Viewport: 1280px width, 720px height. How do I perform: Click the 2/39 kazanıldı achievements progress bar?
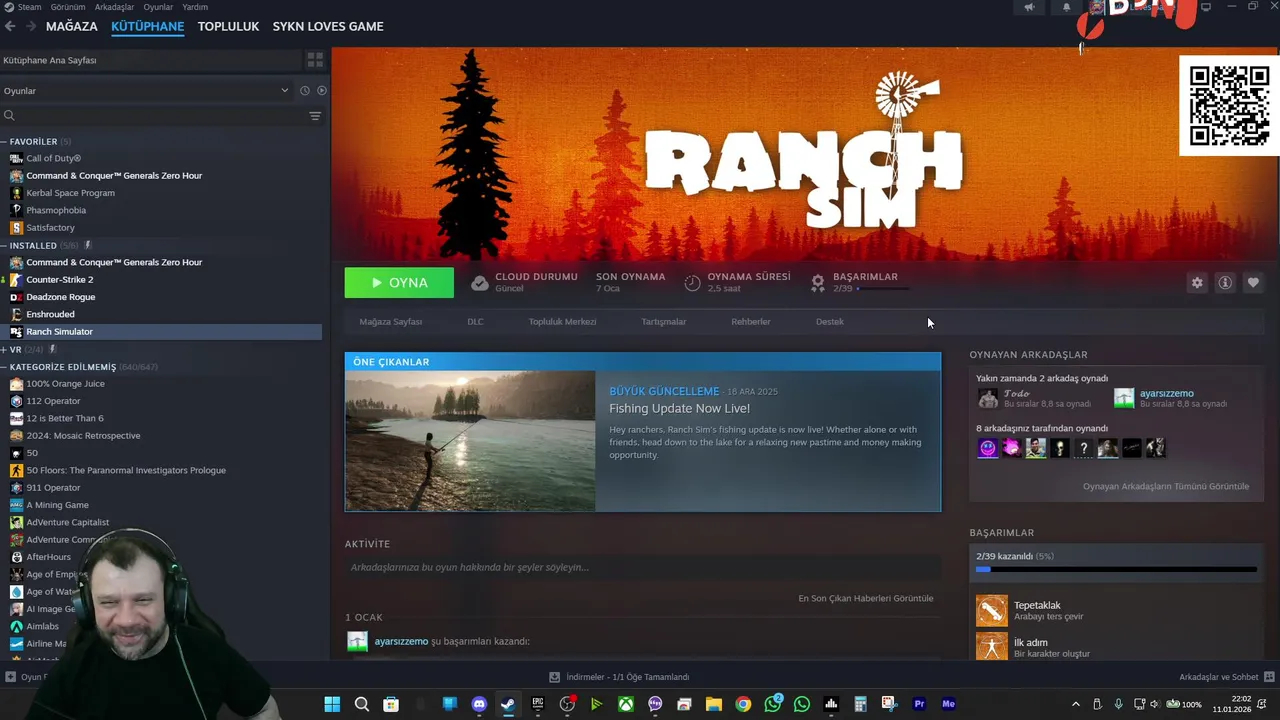click(1117, 570)
